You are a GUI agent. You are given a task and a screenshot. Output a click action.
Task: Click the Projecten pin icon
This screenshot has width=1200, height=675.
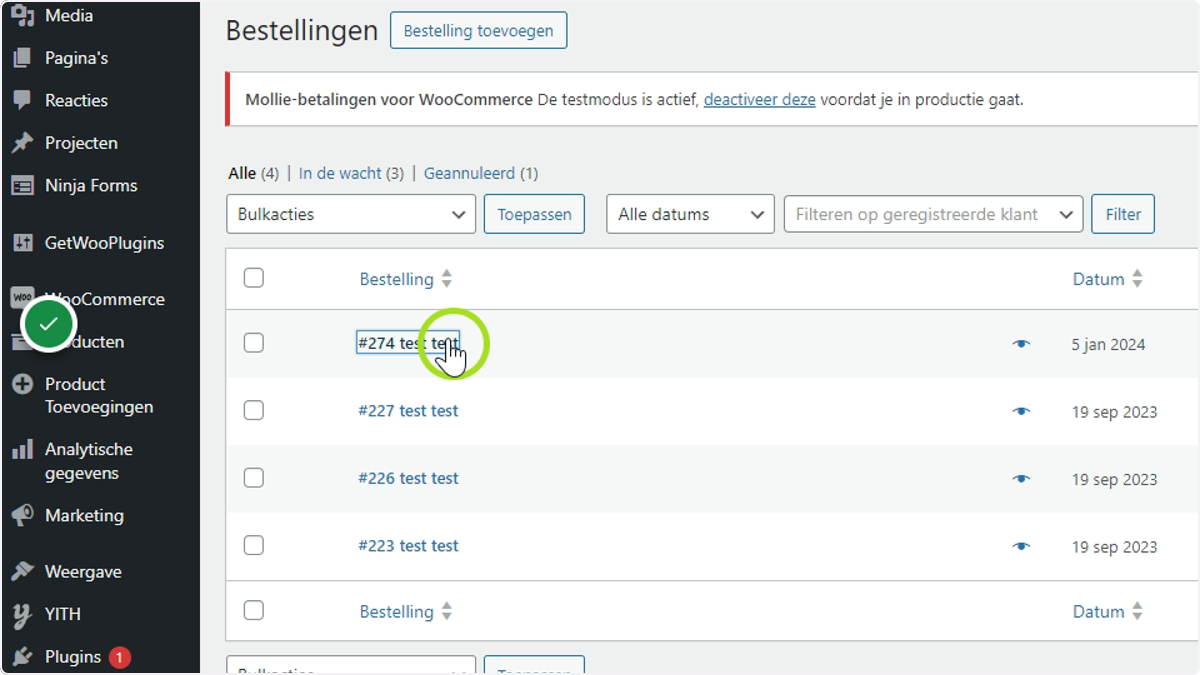(x=22, y=143)
